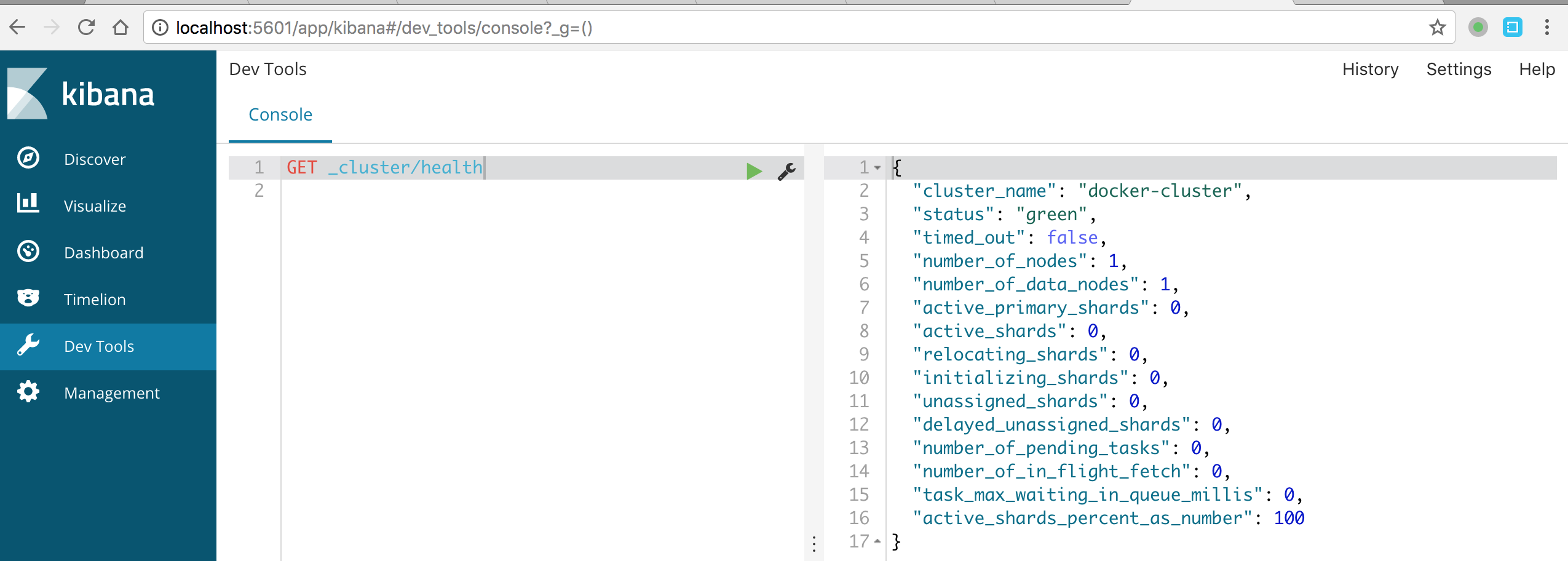Click the blue square extension icon
The height and width of the screenshot is (561, 1568).
(1513, 27)
